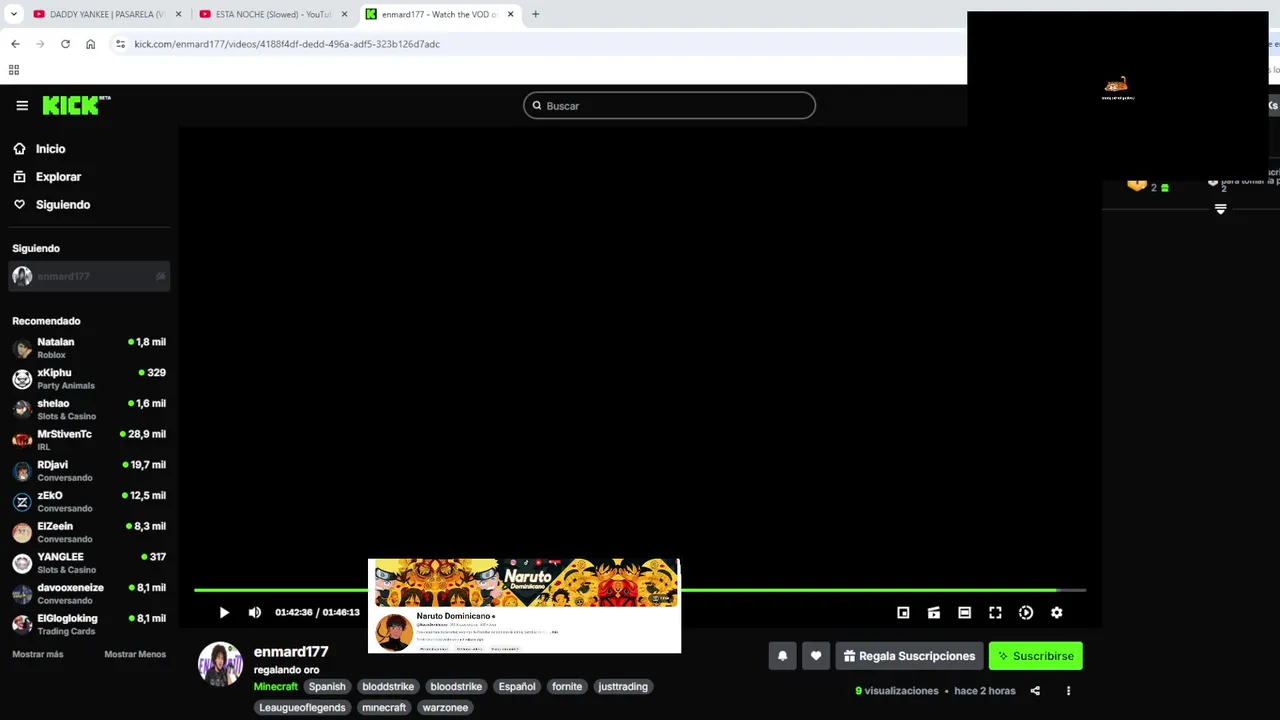
Task: Seek along the green video progress bar
Action: [x=640, y=590]
